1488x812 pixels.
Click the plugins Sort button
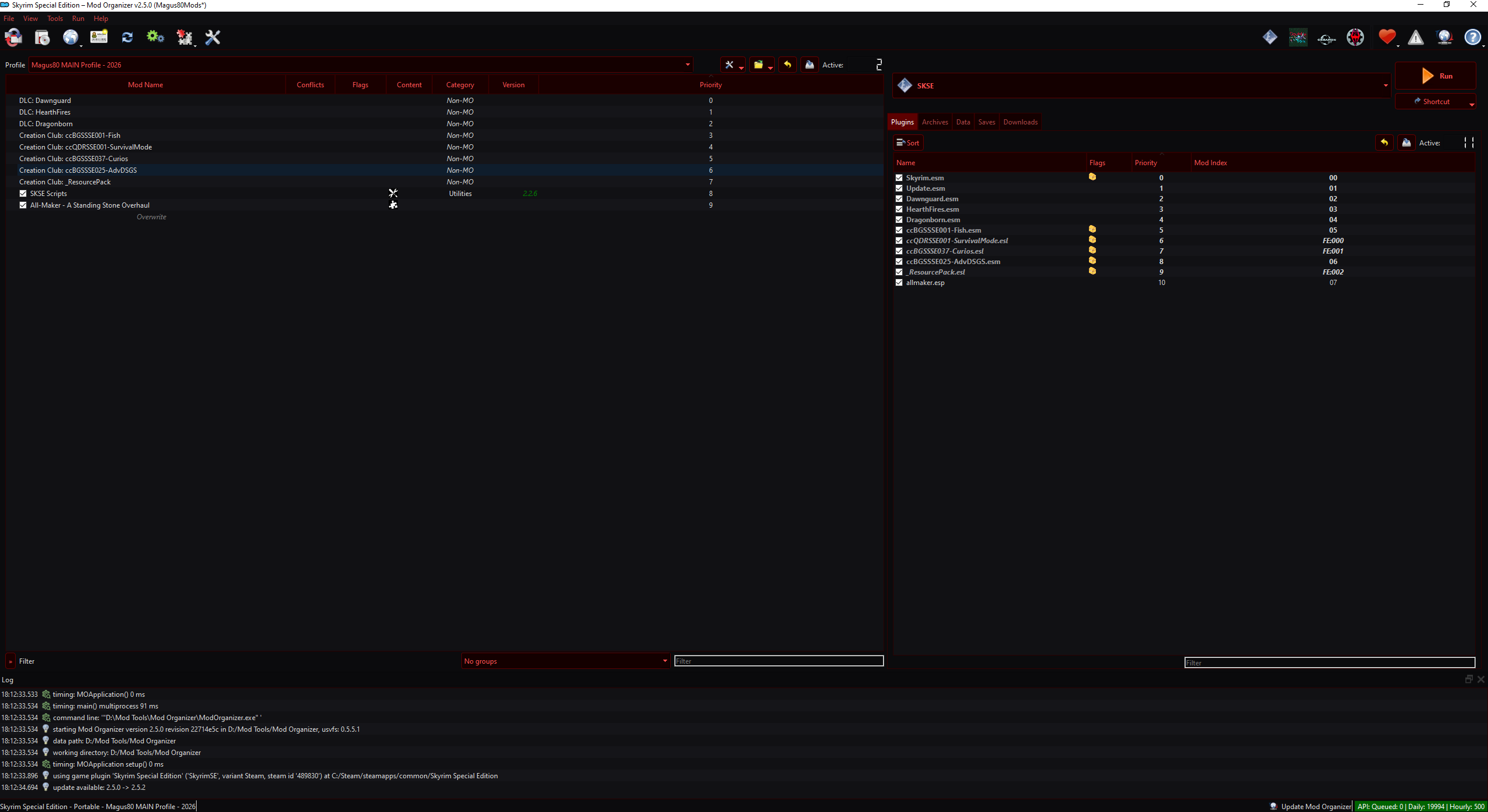907,143
